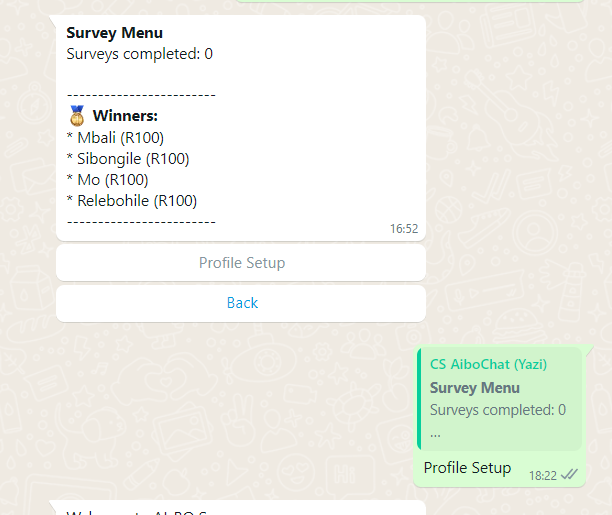This screenshot has height=515, width=612.
Task: Click the bold Survey Menu heading
Action: click(114, 33)
